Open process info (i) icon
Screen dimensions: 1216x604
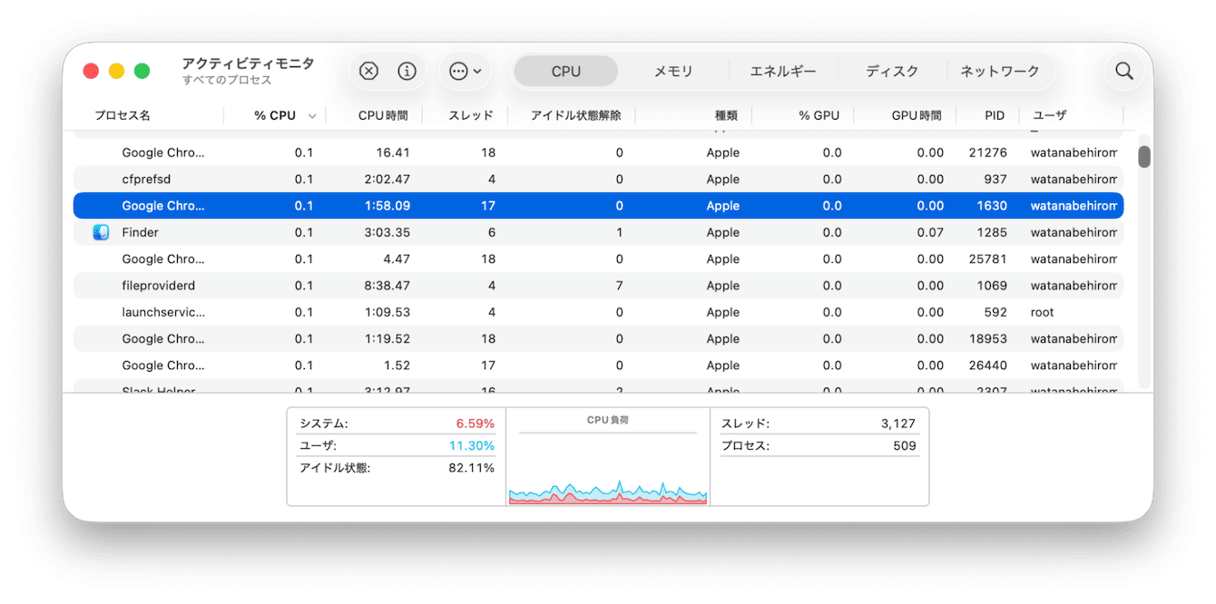point(407,71)
